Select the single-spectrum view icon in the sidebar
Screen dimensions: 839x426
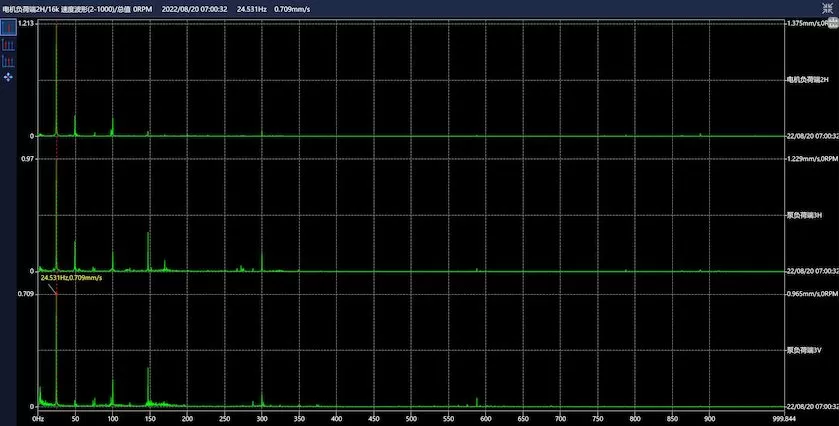pyautogui.click(x=9, y=27)
